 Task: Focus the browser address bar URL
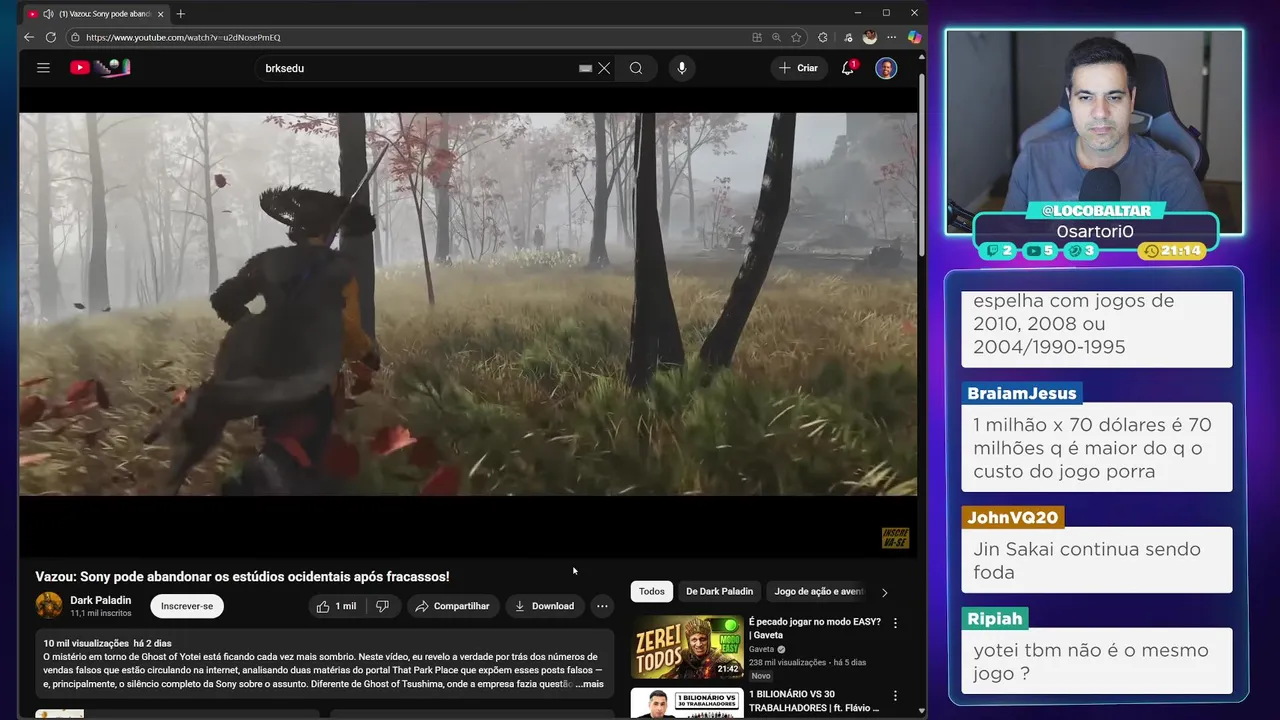coord(183,37)
